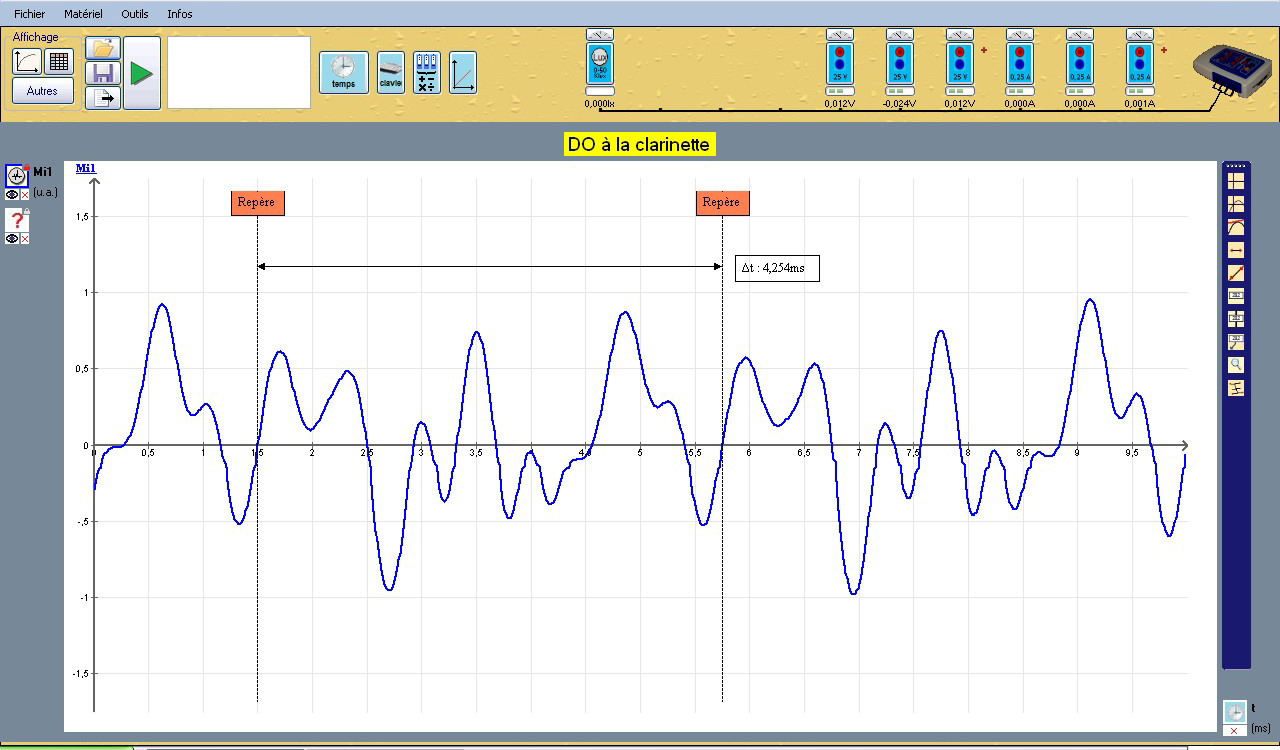The image size is (1280, 750).
Task: Toggle Mi1 curve visibility eye
Action: tap(12, 195)
